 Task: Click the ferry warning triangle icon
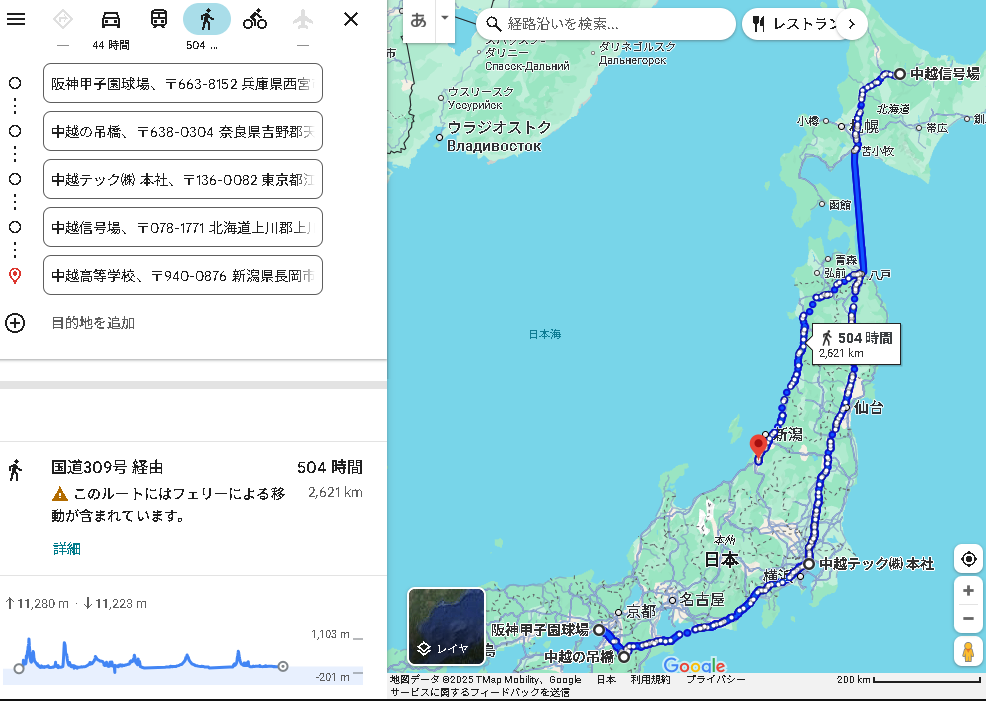pyautogui.click(x=60, y=494)
